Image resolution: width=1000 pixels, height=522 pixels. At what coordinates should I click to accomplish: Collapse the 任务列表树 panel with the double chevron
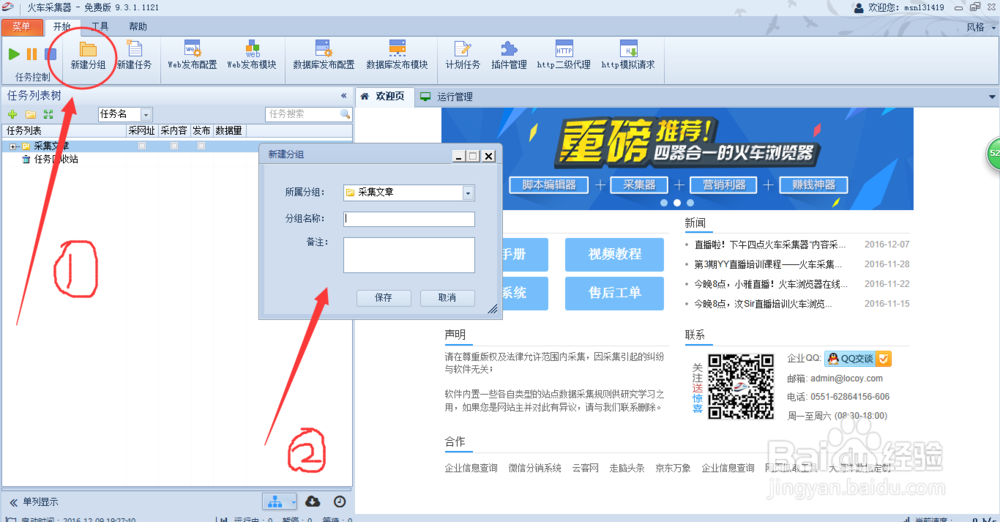pos(344,96)
